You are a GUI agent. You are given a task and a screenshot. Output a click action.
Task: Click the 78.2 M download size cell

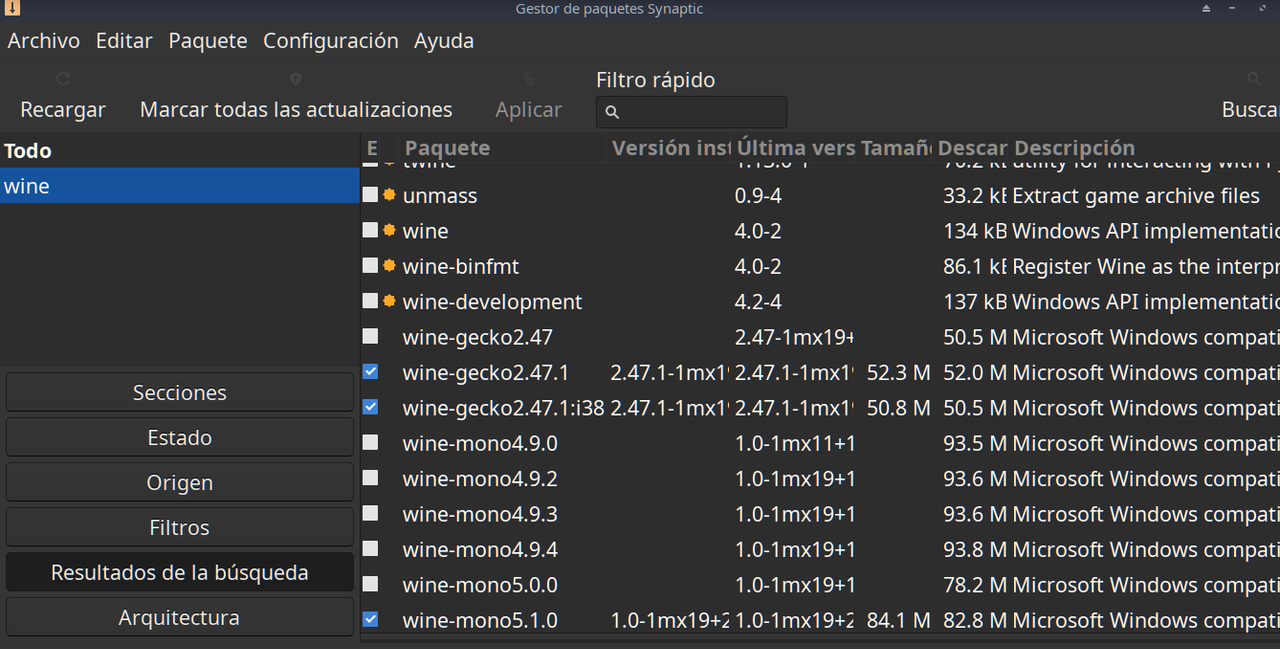[x=975, y=585]
